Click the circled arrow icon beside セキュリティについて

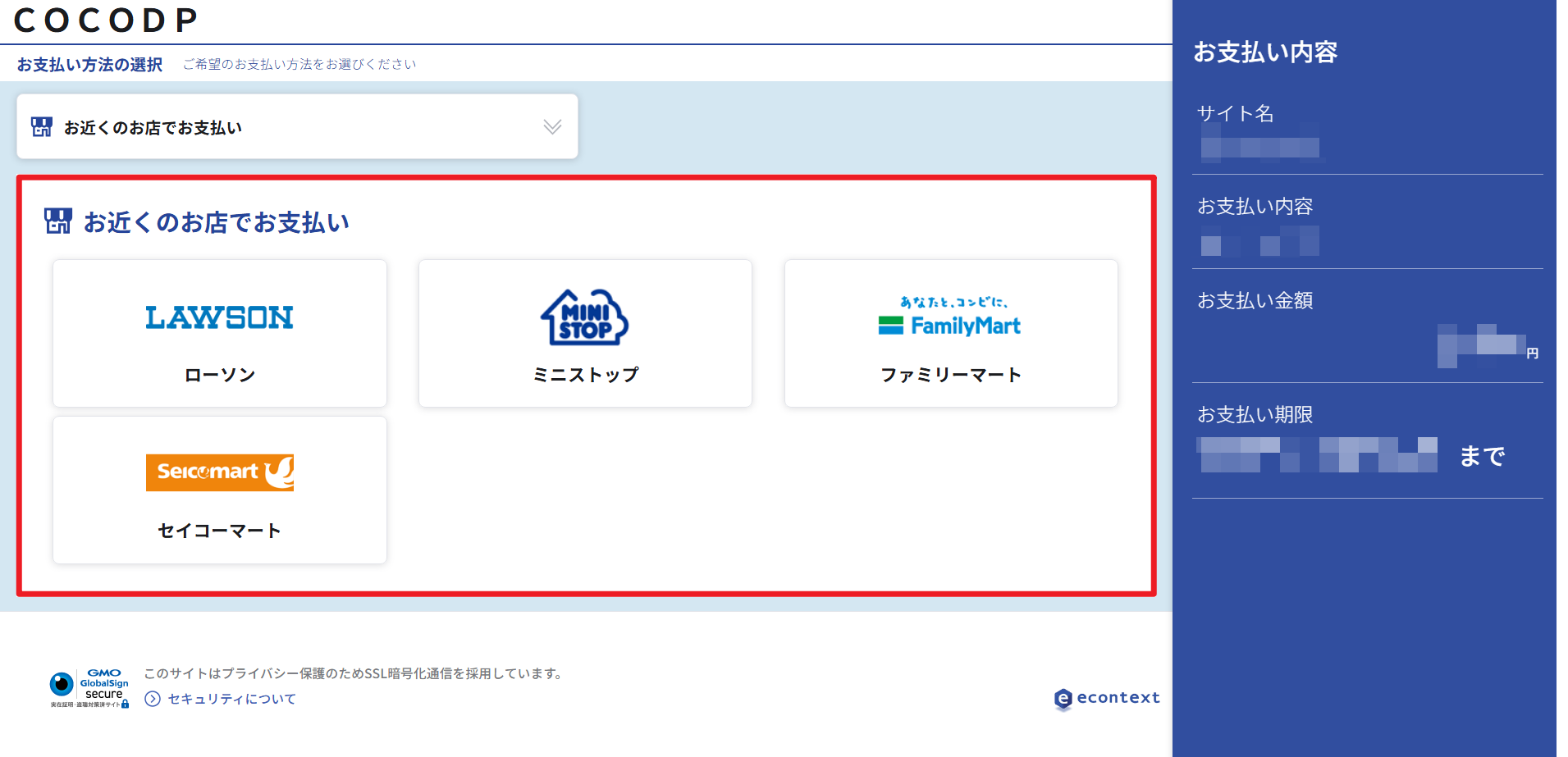click(153, 699)
